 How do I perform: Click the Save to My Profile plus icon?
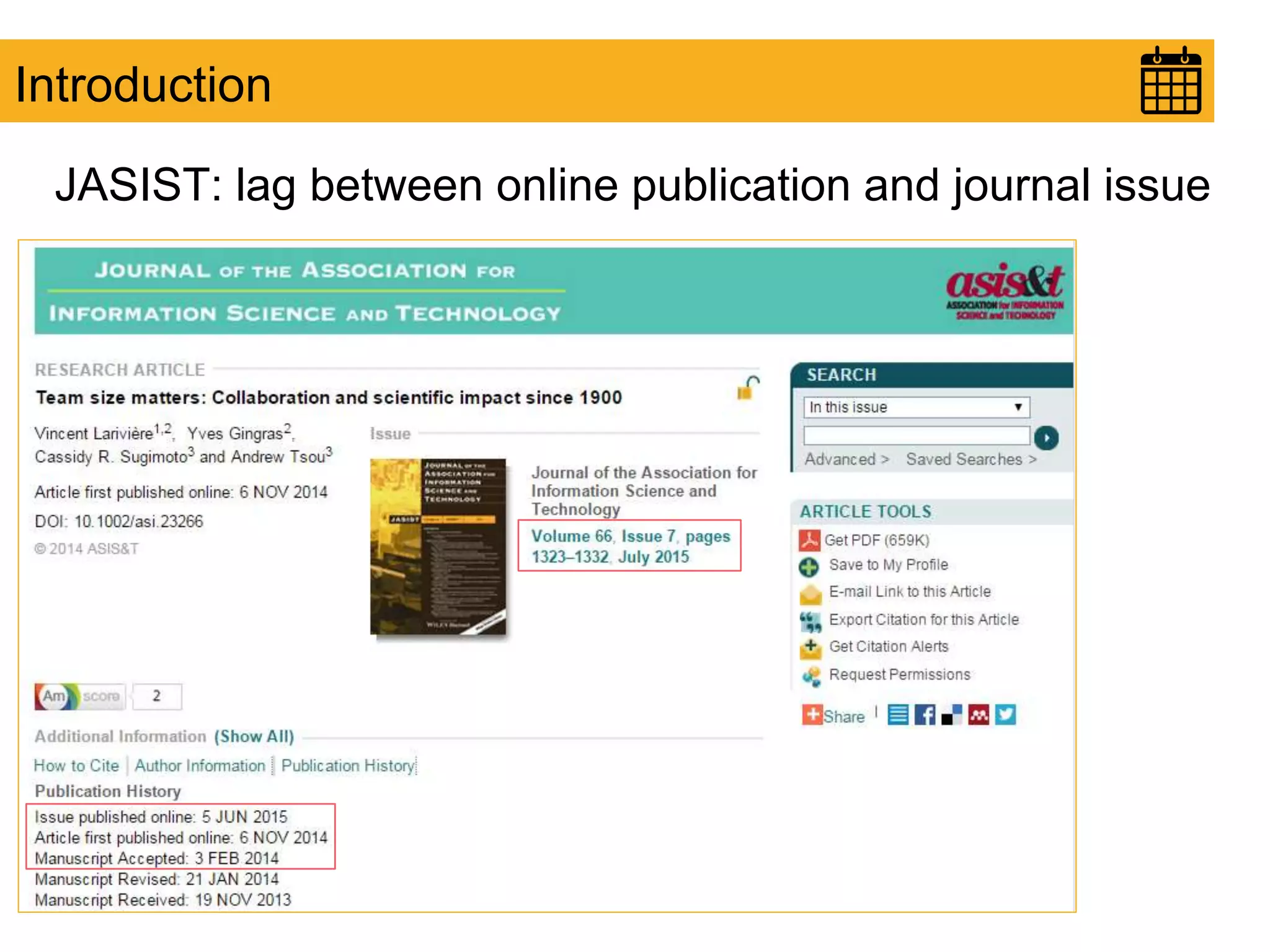click(x=809, y=566)
